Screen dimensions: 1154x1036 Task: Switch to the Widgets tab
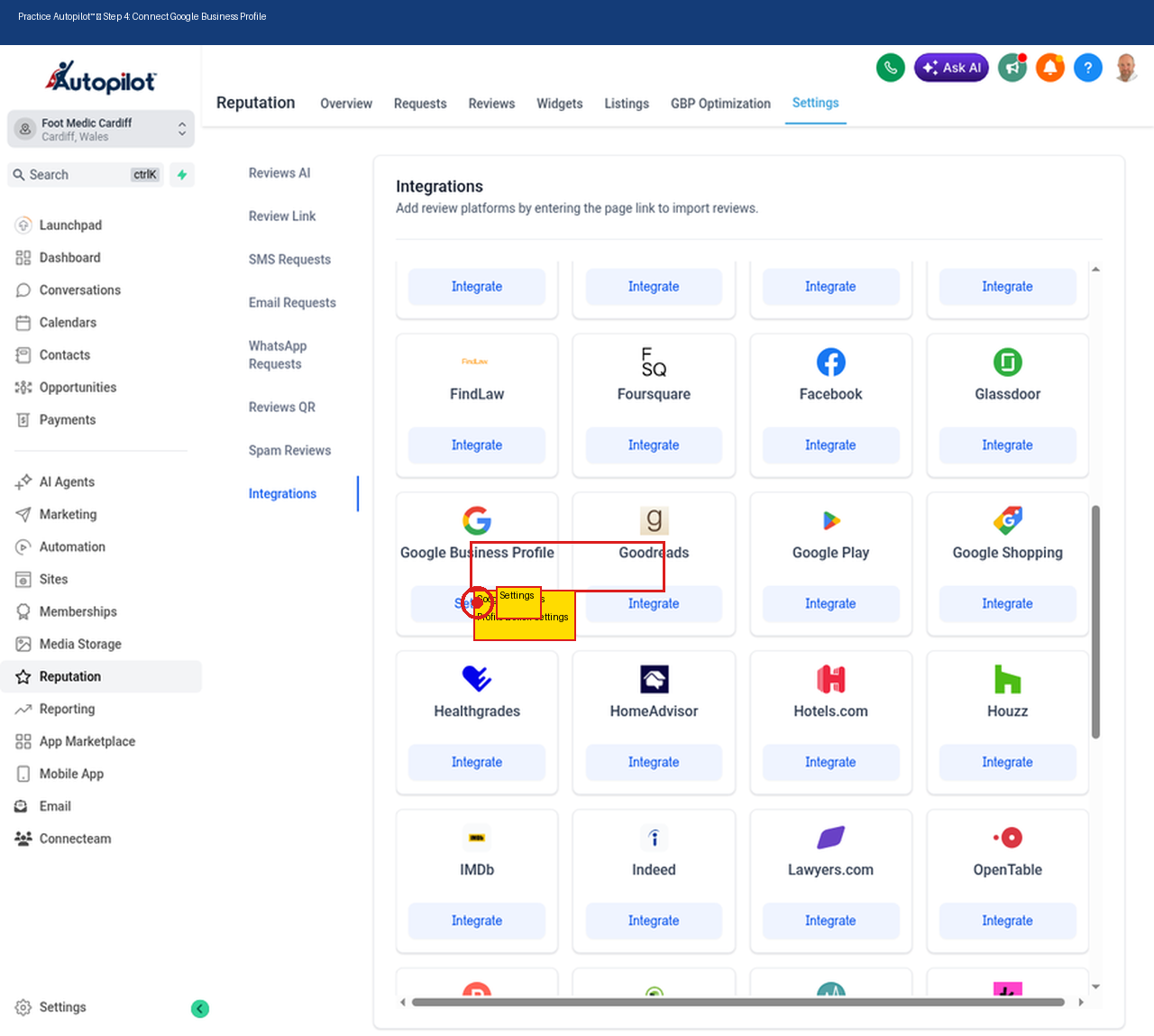[560, 104]
